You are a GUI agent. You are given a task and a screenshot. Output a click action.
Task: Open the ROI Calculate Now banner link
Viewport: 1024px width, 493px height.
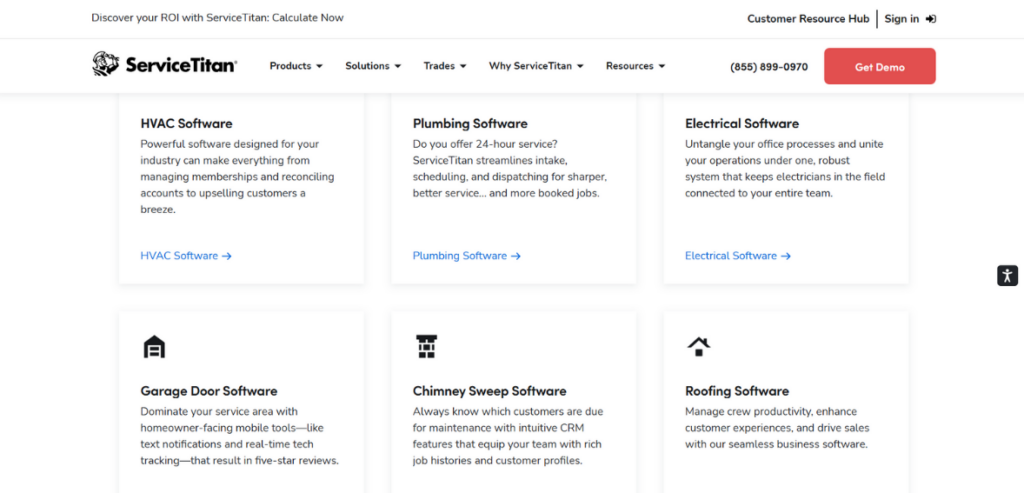click(217, 18)
